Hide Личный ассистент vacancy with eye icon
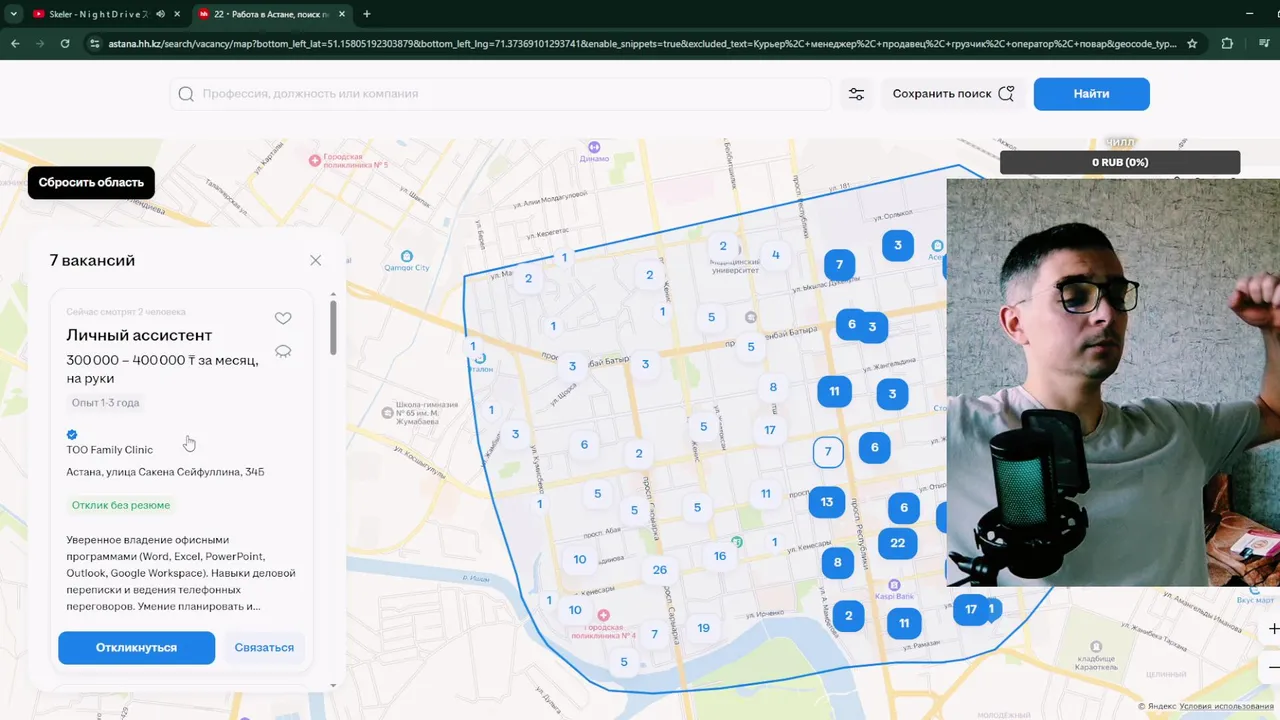The image size is (1280, 720). 283,351
